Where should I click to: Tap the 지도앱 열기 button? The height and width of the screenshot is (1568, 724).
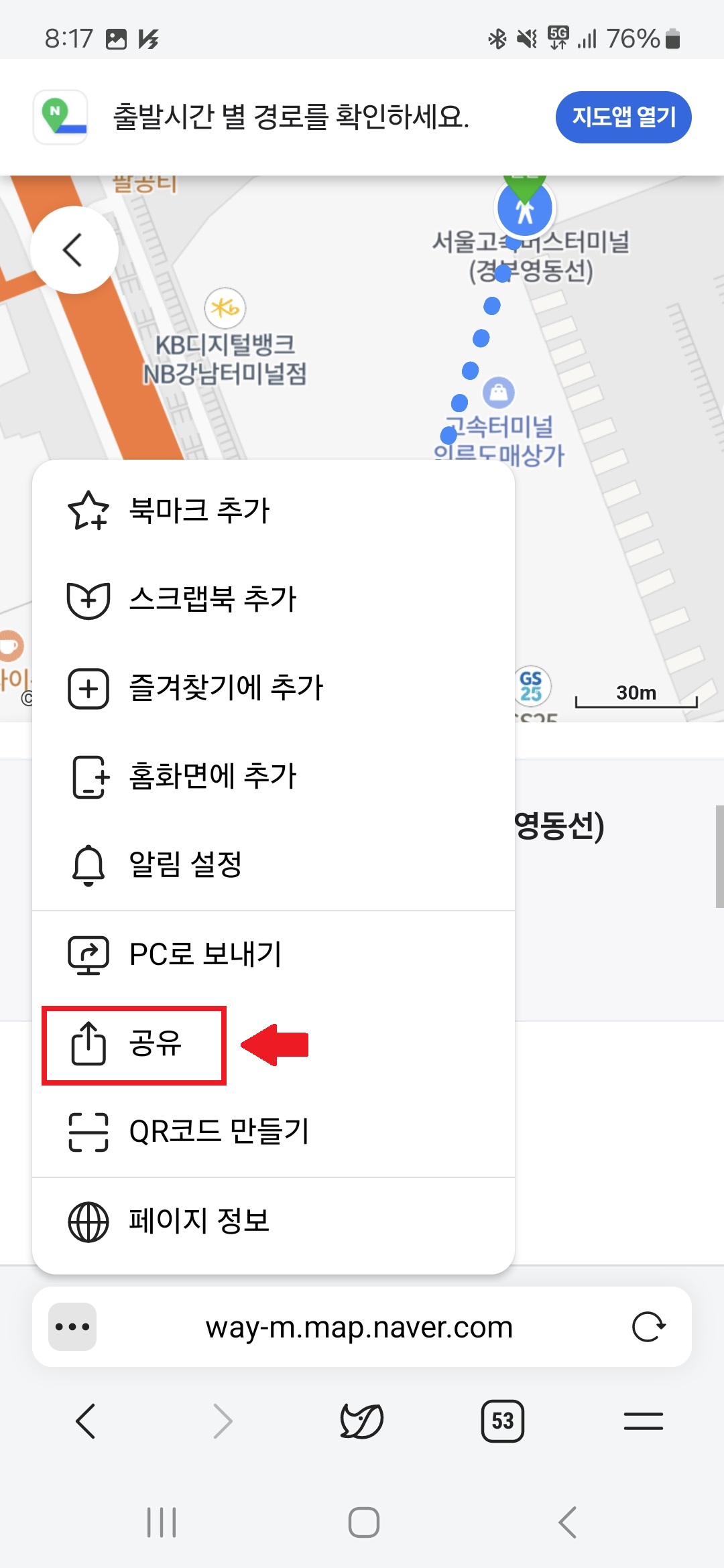click(623, 117)
